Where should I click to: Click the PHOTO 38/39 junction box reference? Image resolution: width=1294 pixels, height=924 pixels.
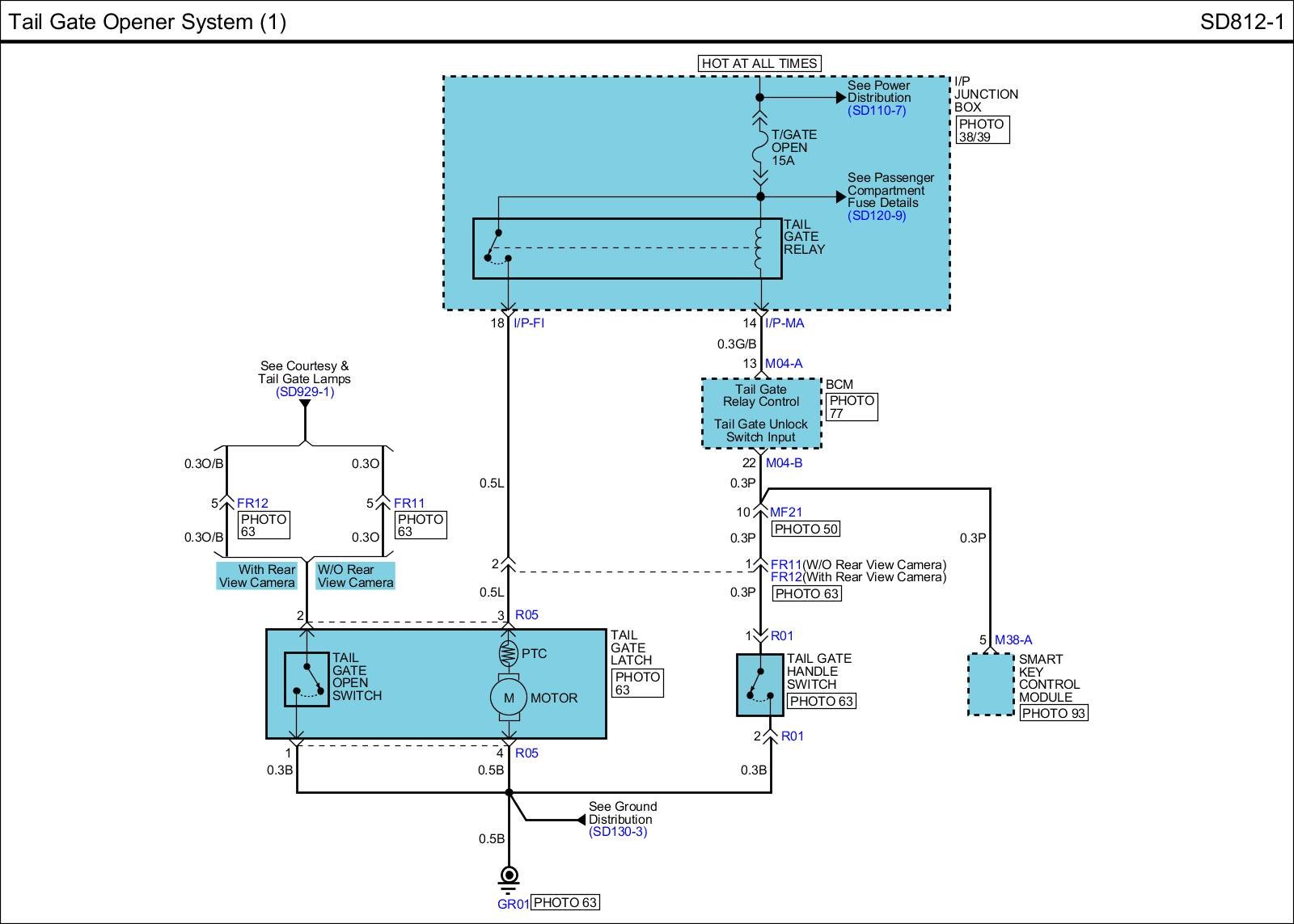(x=982, y=130)
